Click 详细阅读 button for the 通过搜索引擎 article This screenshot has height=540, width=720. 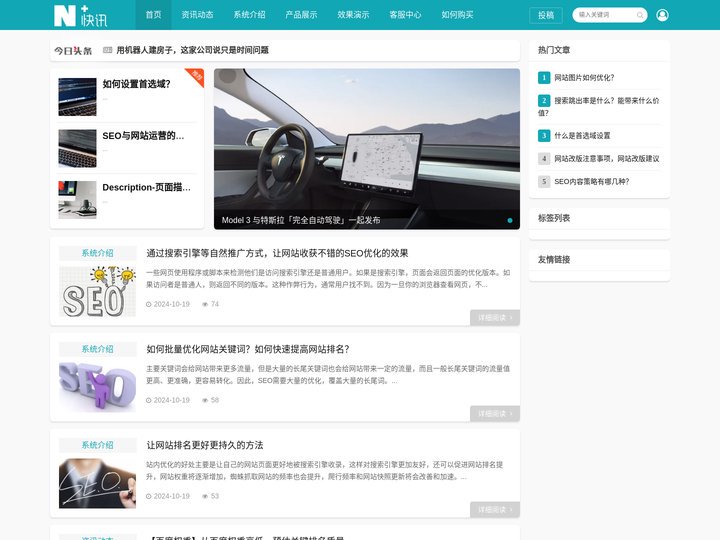pos(495,318)
